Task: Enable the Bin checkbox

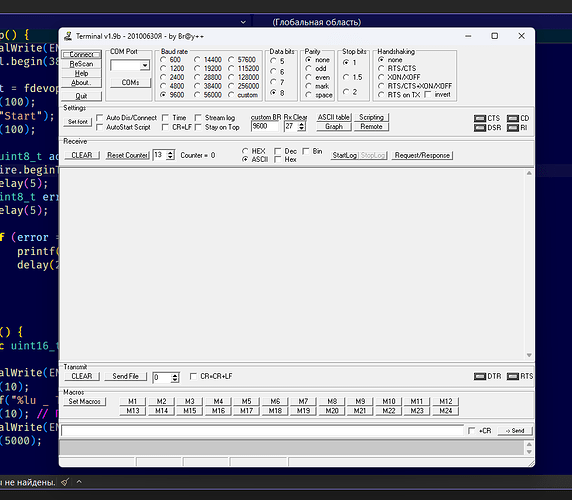Action: click(306, 151)
